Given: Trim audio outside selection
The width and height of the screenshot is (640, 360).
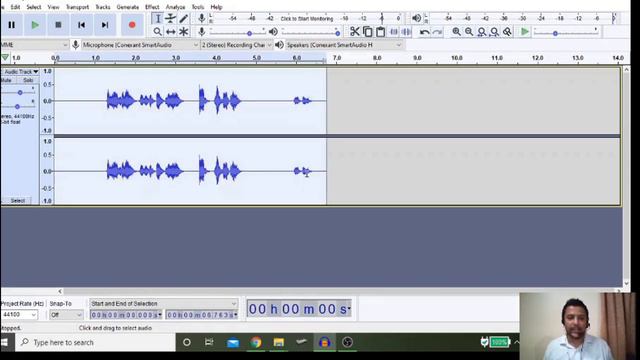Looking at the screenshot, I should point(394,31).
